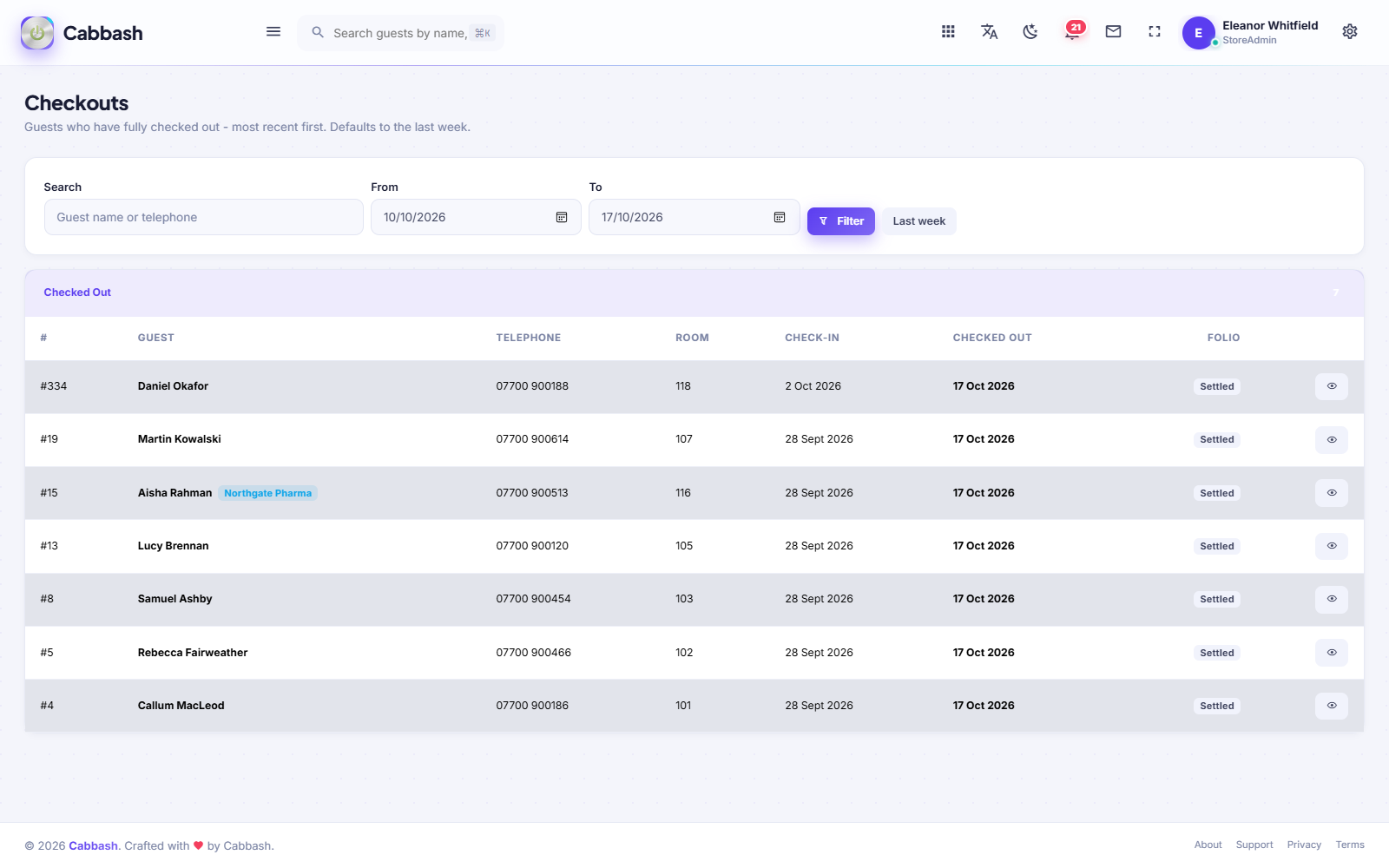Open the To date calendar picker
This screenshot has height=868, width=1389.
click(780, 217)
